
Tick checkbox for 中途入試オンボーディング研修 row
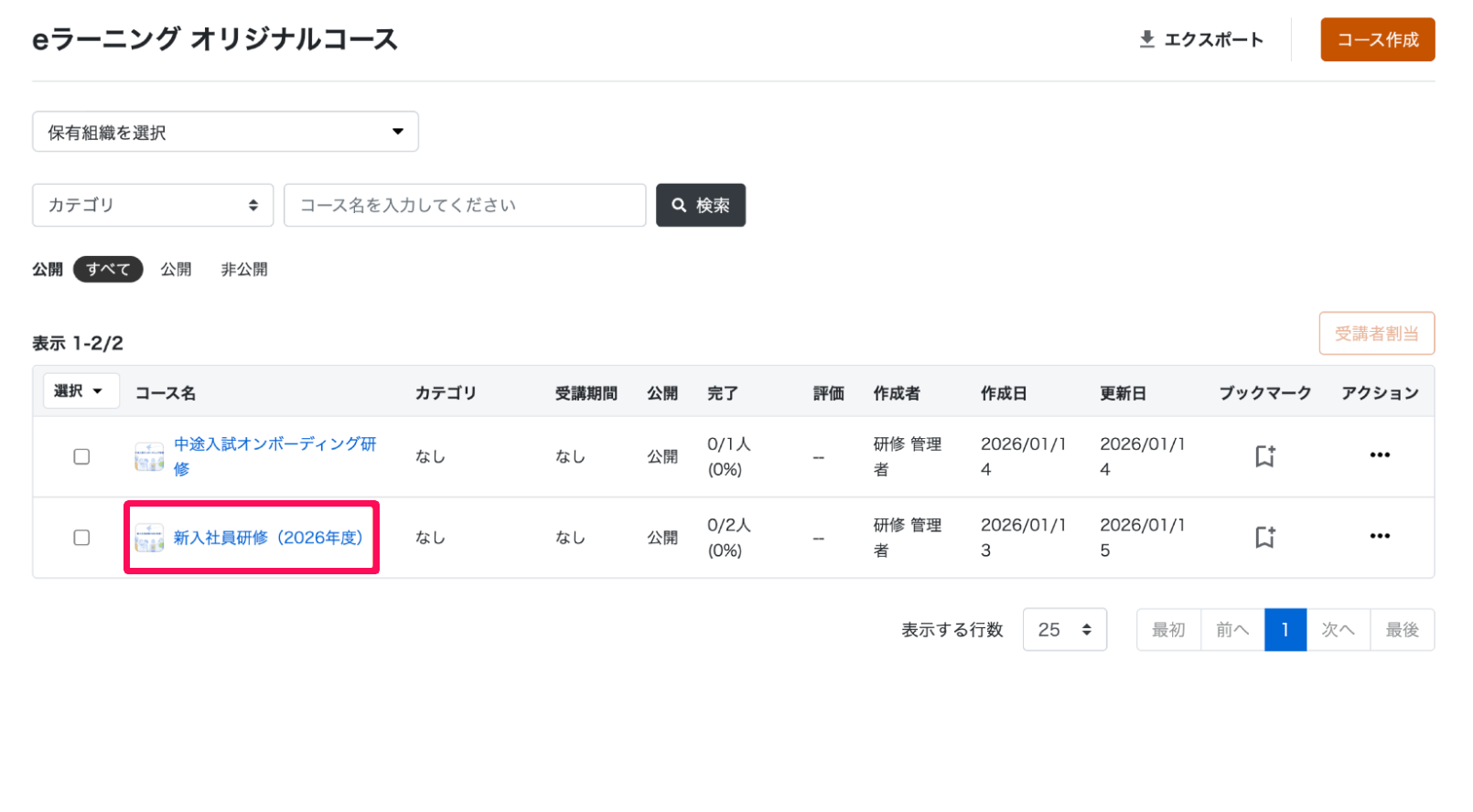(81, 456)
